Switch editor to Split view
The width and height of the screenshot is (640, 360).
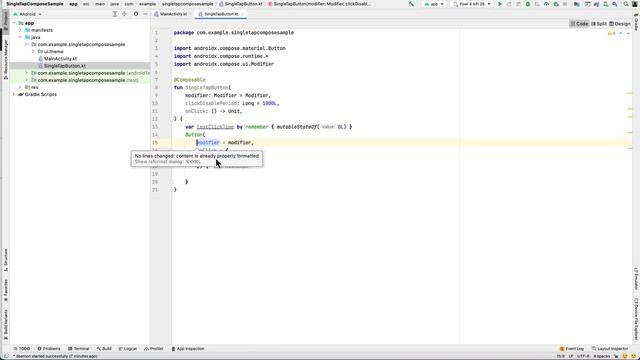click(x=599, y=24)
